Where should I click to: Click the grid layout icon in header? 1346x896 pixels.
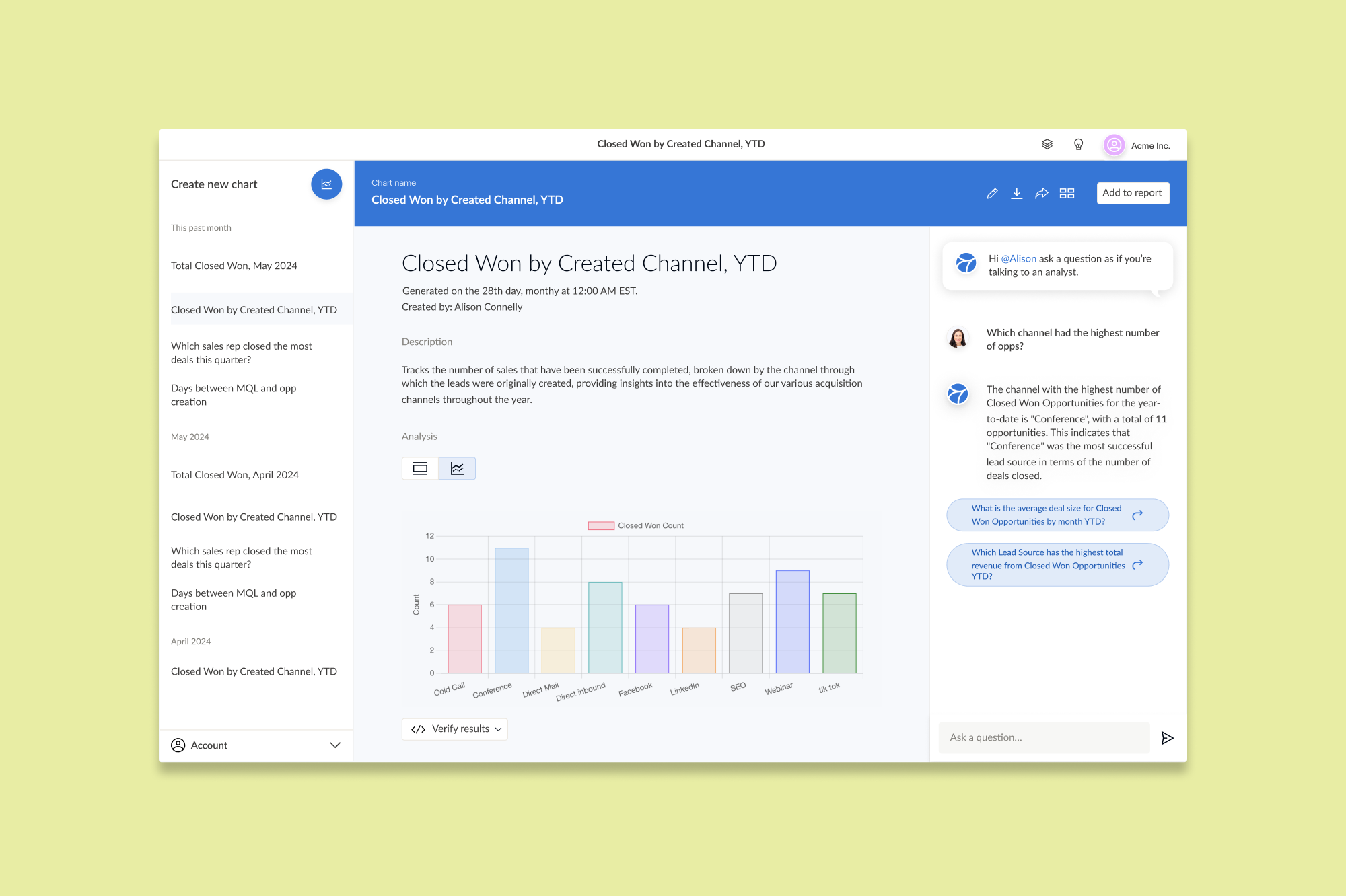point(1067,194)
